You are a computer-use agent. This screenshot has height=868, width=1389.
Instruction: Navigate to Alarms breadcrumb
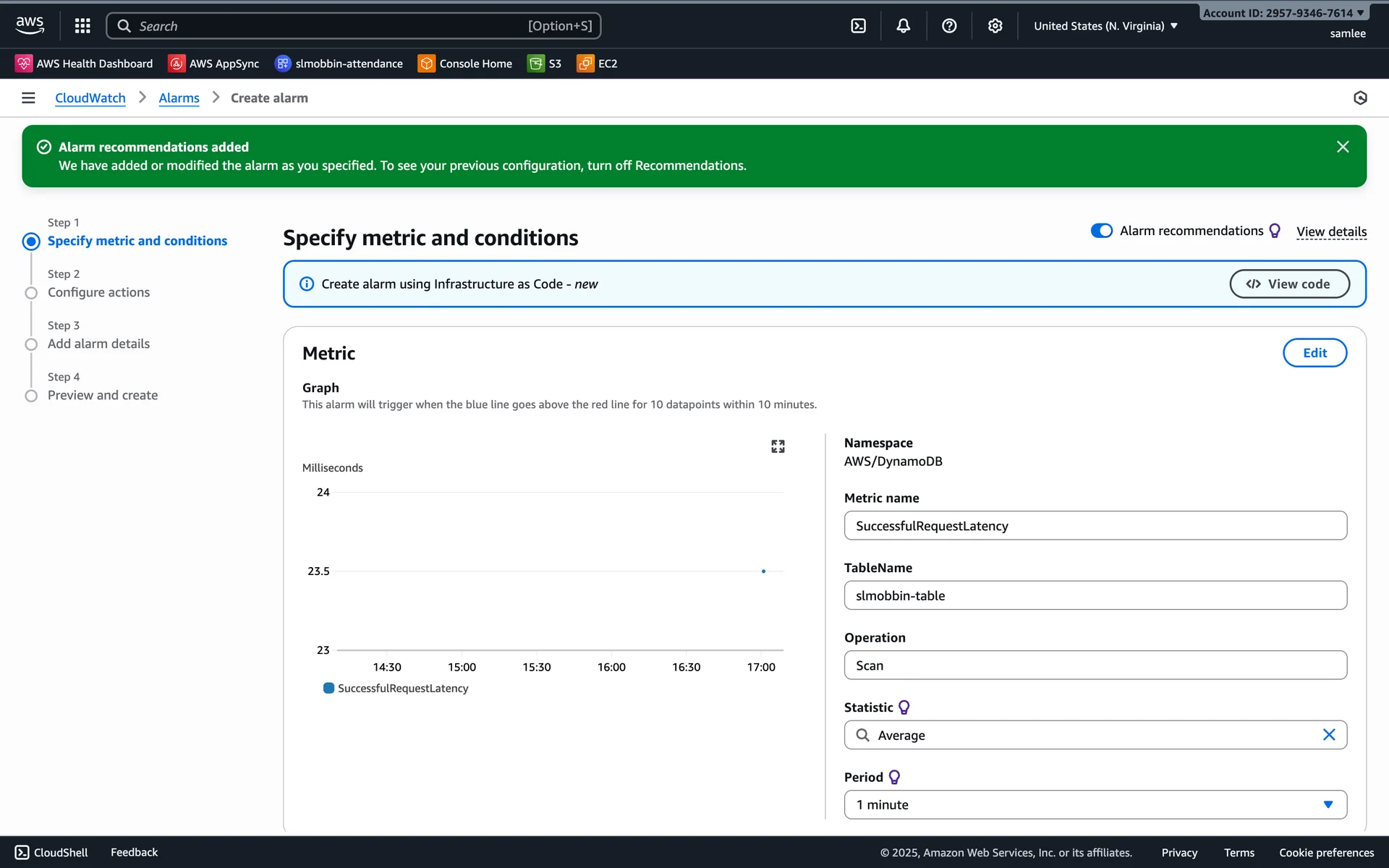(x=179, y=98)
